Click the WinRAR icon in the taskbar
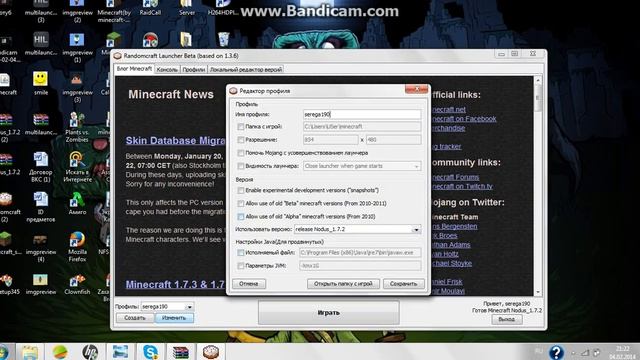Screen dimensions: 640x360 180,351
